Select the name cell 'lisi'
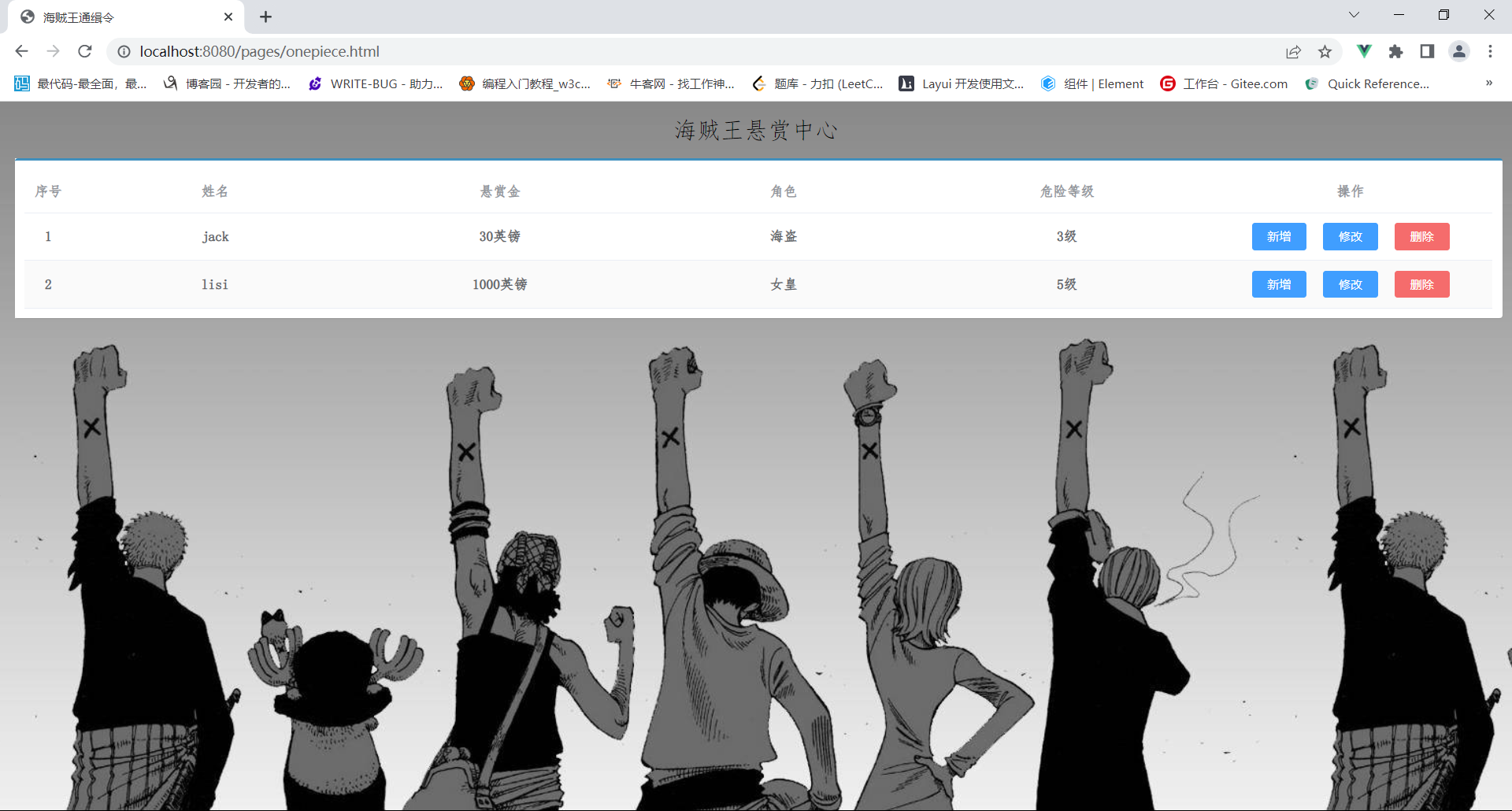Viewport: 1512px width, 811px height. pos(215,284)
